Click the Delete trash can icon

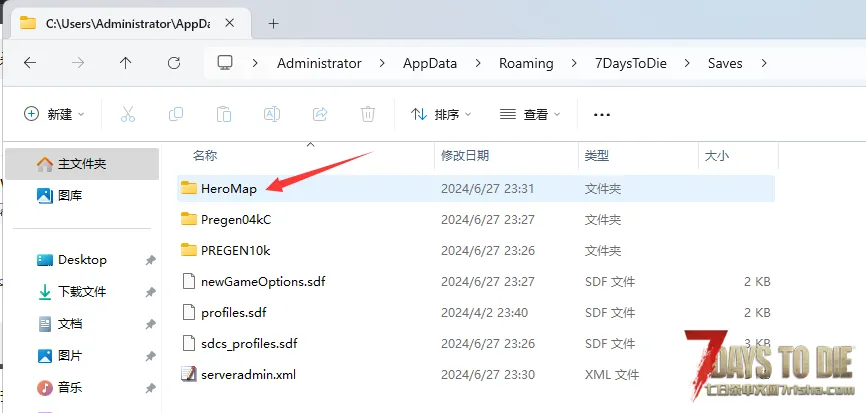click(368, 114)
